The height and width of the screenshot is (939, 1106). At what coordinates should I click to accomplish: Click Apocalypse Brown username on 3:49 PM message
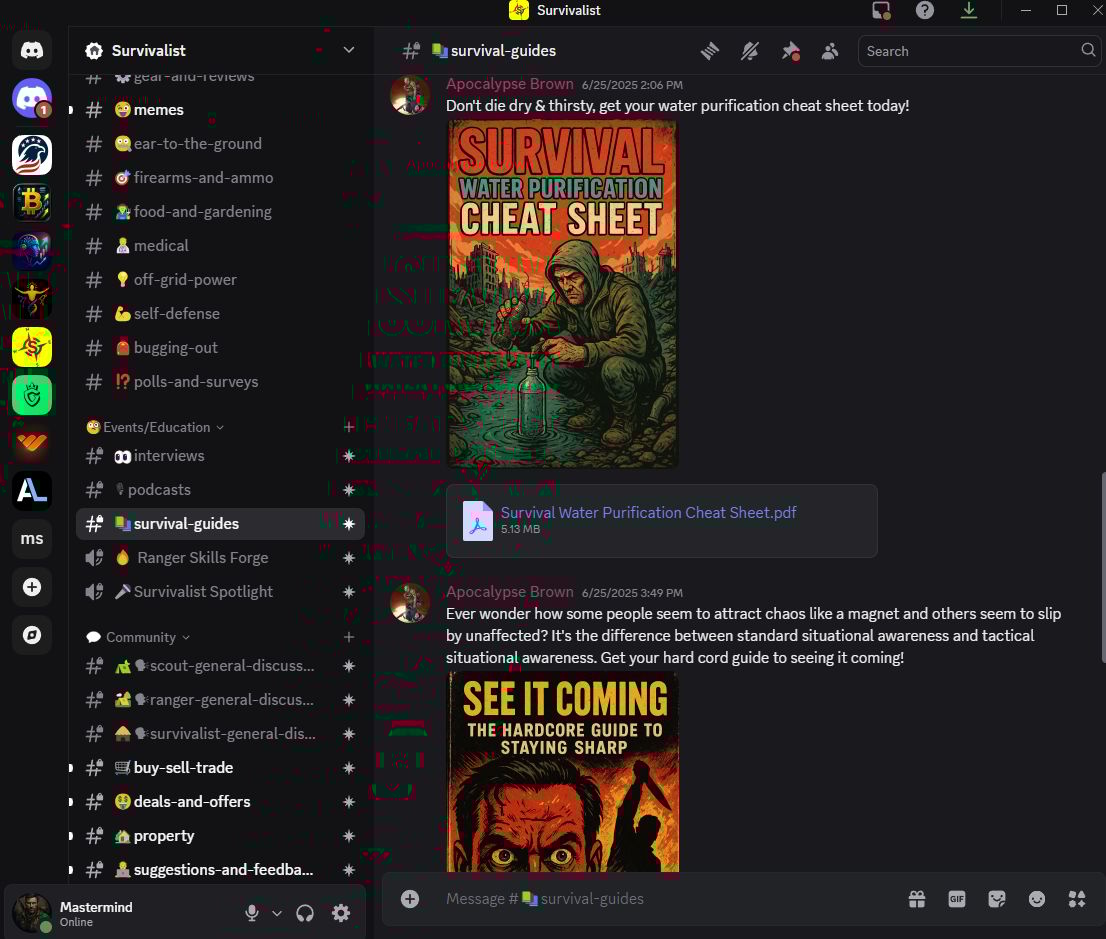point(509,592)
